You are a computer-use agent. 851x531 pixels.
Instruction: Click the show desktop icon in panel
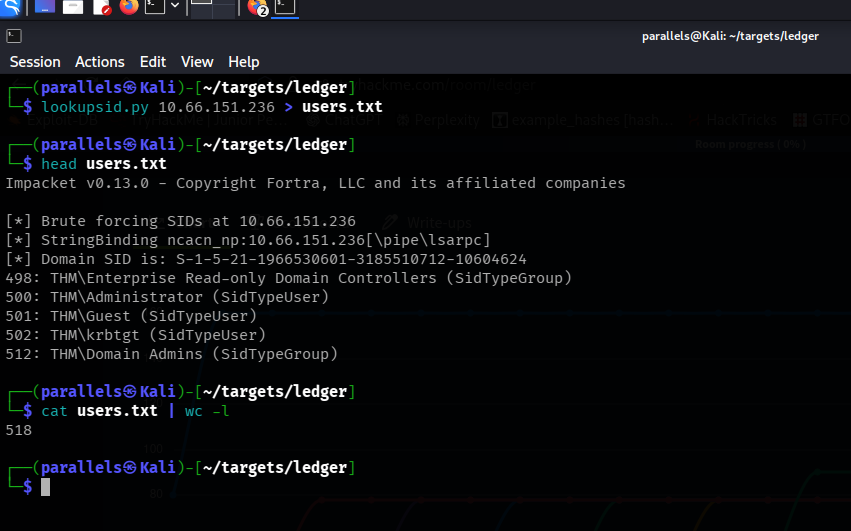[x=45, y=8]
